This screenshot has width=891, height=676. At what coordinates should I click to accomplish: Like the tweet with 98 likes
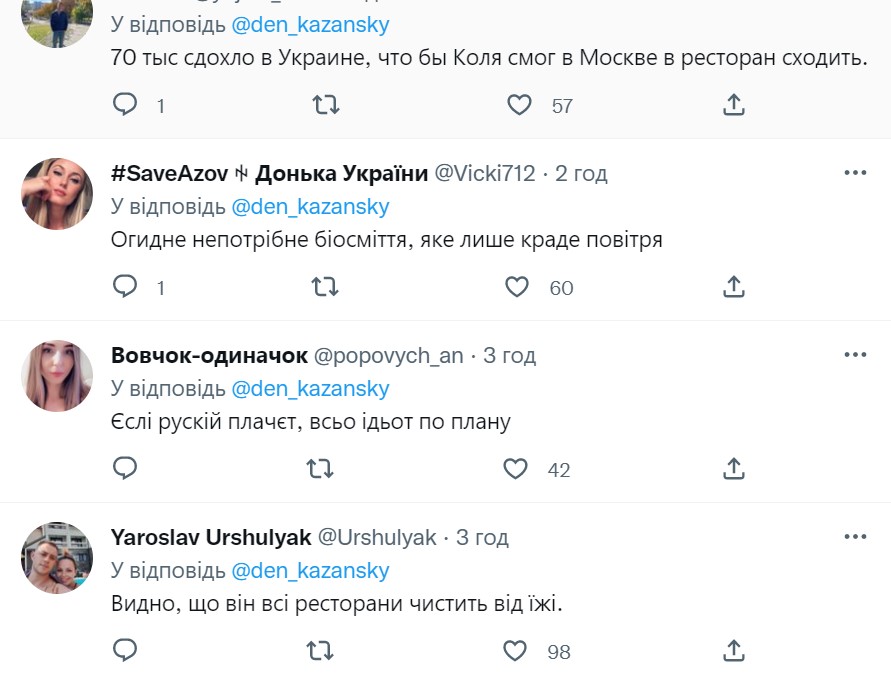tap(515, 651)
